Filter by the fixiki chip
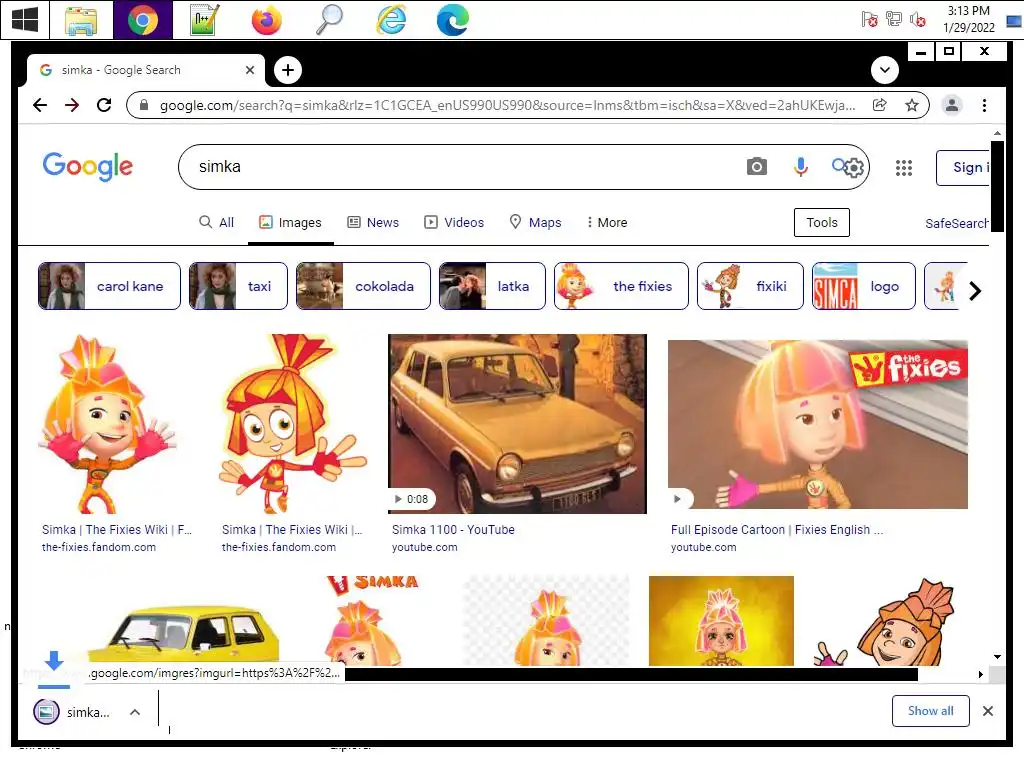This screenshot has height=768, width=1024. pos(750,286)
